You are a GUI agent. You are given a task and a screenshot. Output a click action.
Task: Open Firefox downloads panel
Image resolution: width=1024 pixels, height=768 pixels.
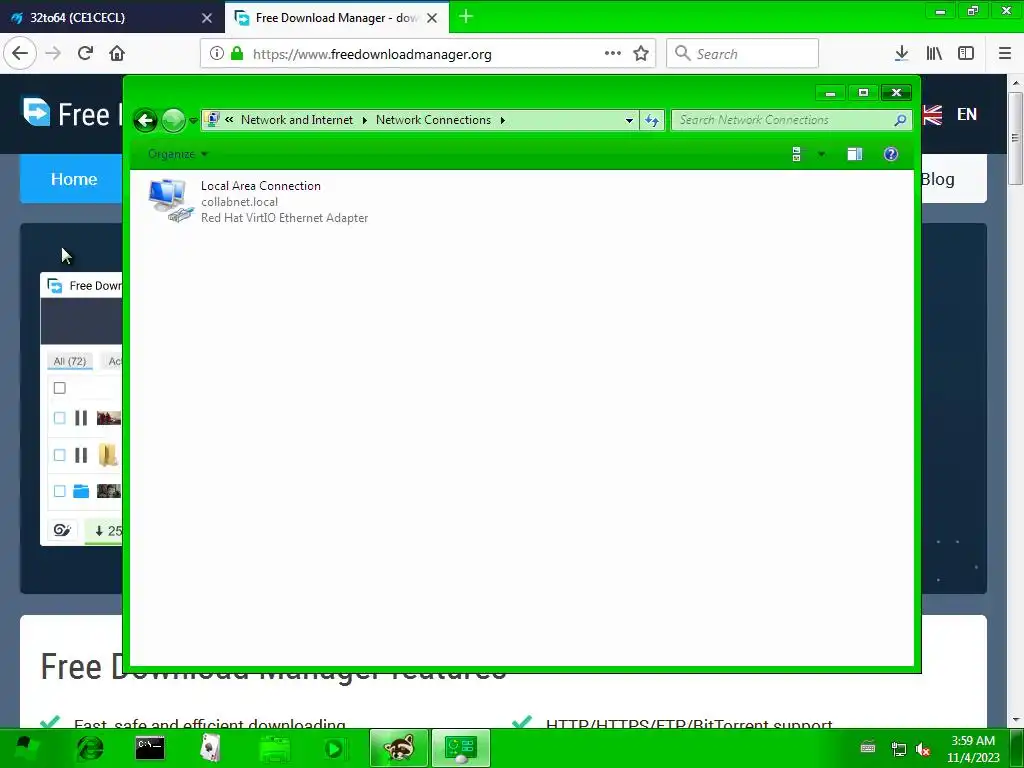click(x=901, y=54)
